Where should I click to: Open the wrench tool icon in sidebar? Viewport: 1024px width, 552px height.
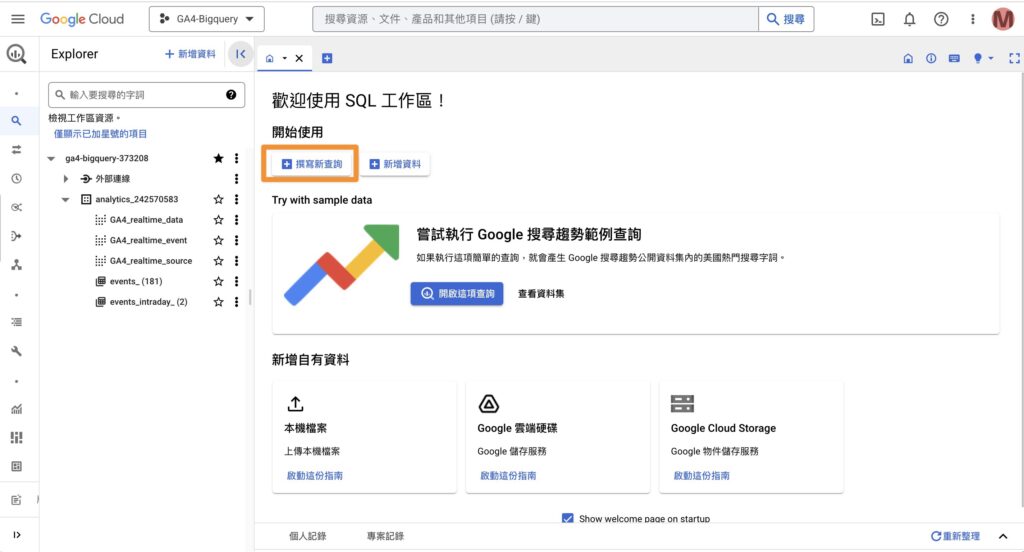[16, 351]
